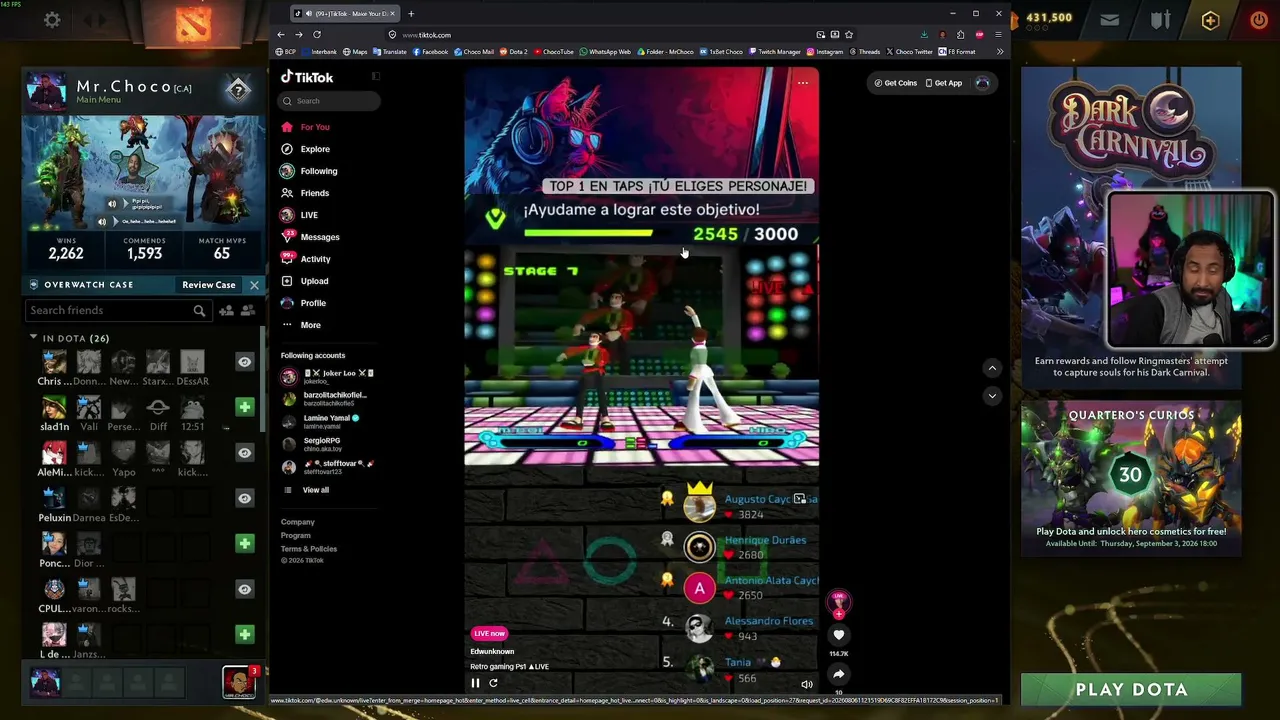The width and height of the screenshot is (1280, 720).
Task: Open the Edwunknown creator name
Action: click(492, 652)
